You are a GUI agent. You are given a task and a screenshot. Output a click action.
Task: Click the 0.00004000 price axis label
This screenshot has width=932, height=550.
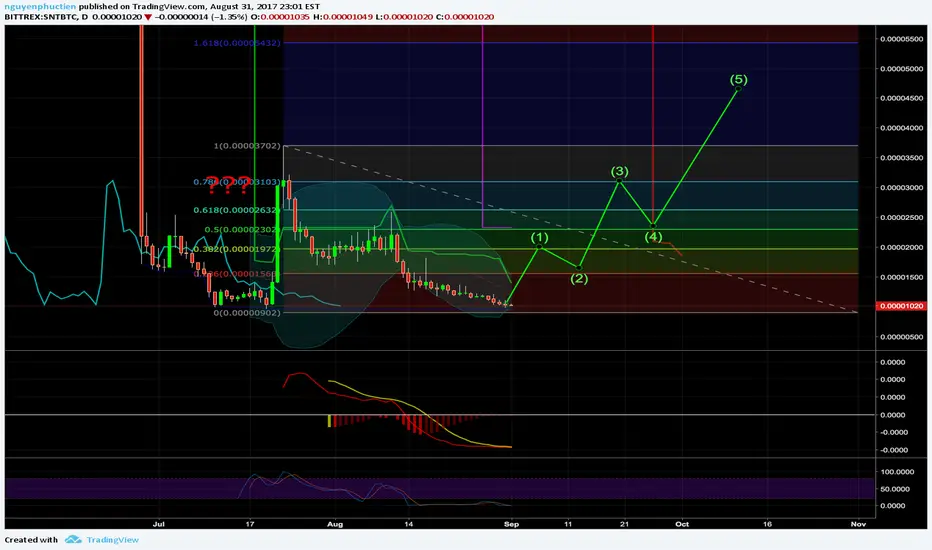(902, 128)
